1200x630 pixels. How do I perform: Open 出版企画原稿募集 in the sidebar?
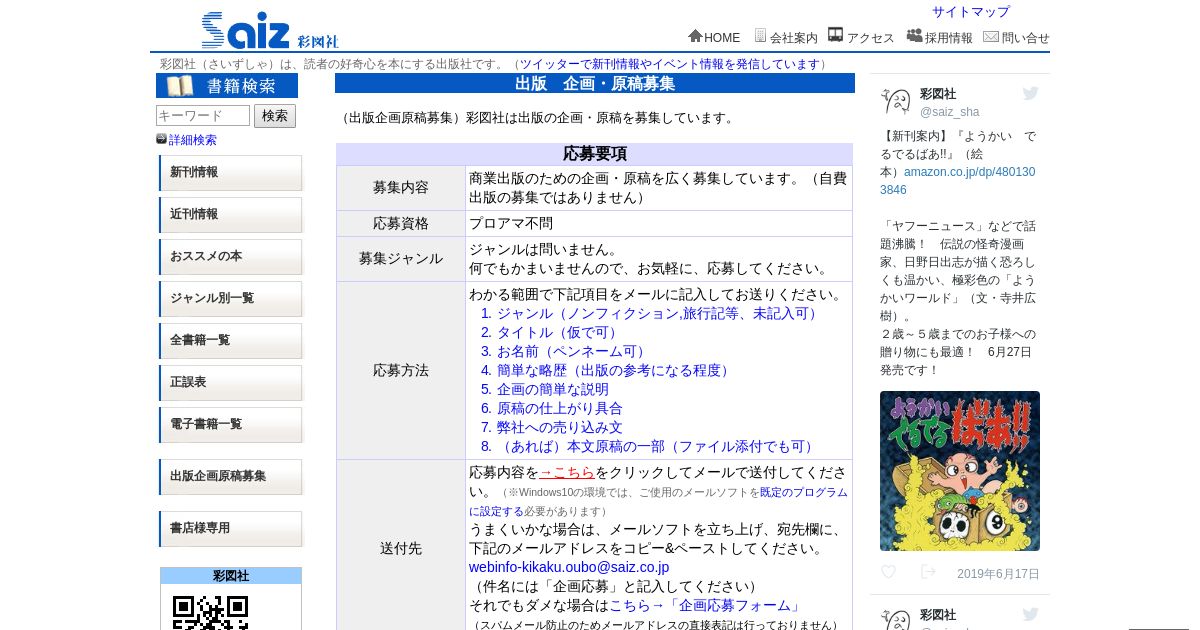[x=230, y=477]
